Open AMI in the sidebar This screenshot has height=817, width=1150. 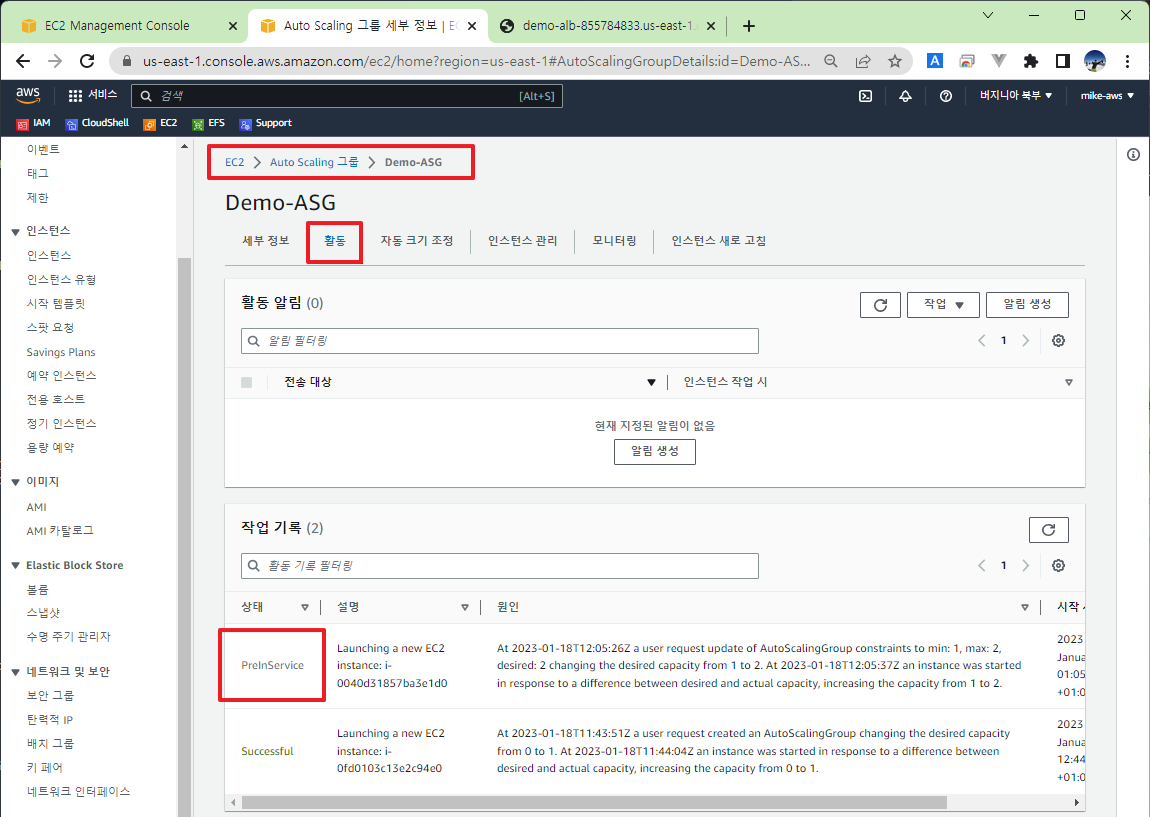(x=36, y=507)
